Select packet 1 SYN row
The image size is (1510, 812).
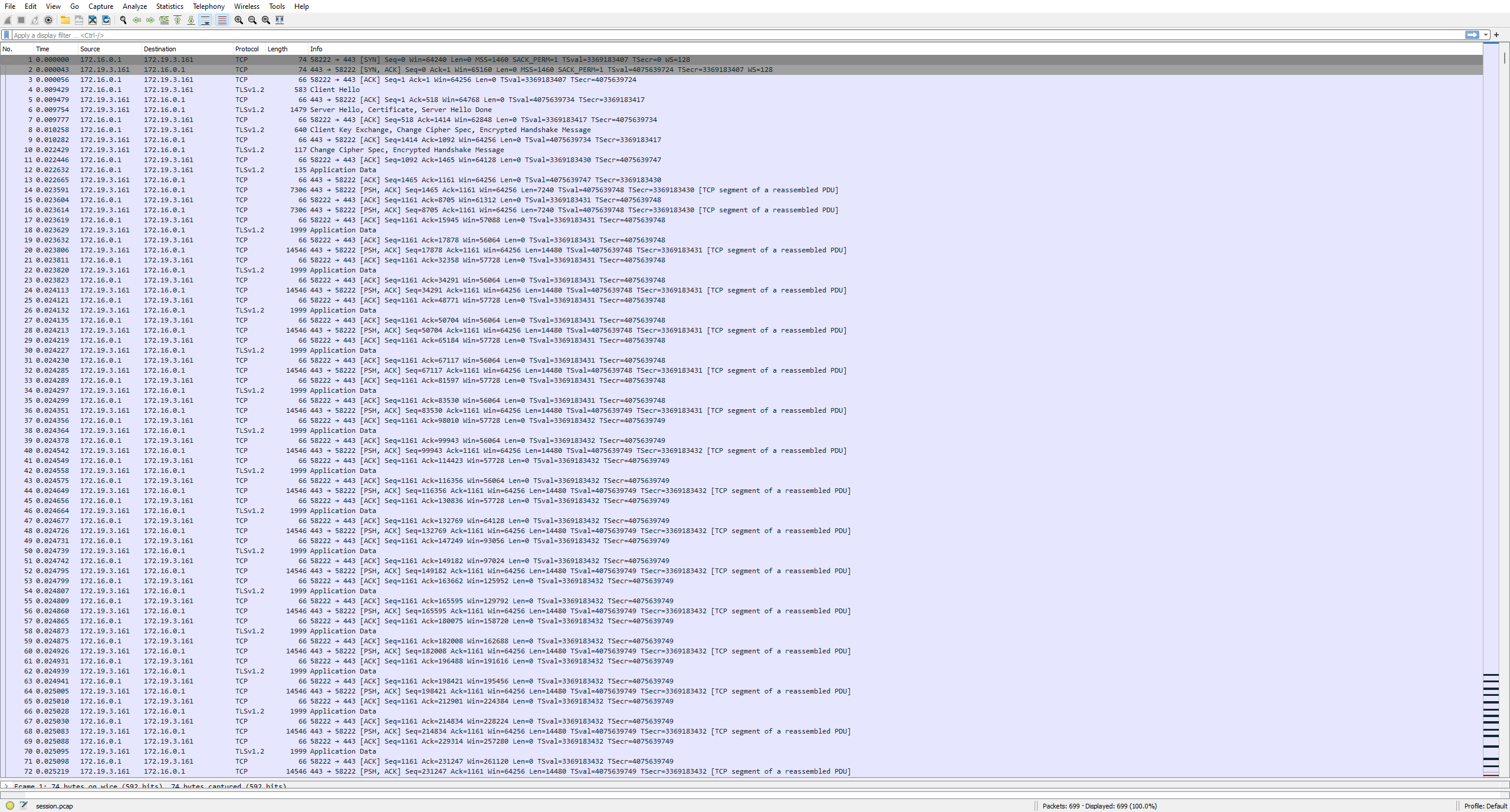tap(741, 60)
